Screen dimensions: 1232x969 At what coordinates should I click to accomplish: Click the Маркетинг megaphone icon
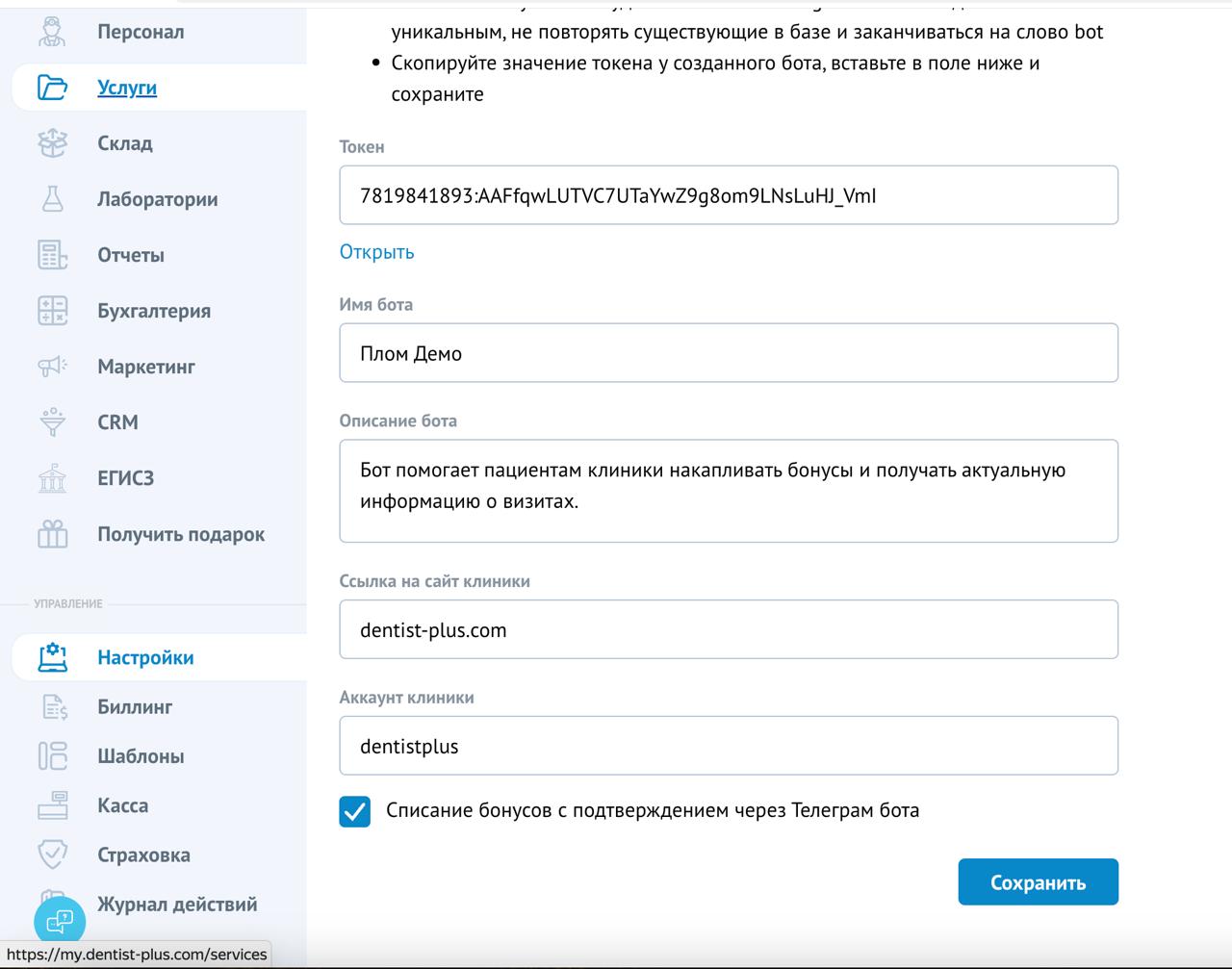click(x=52, y=366)
